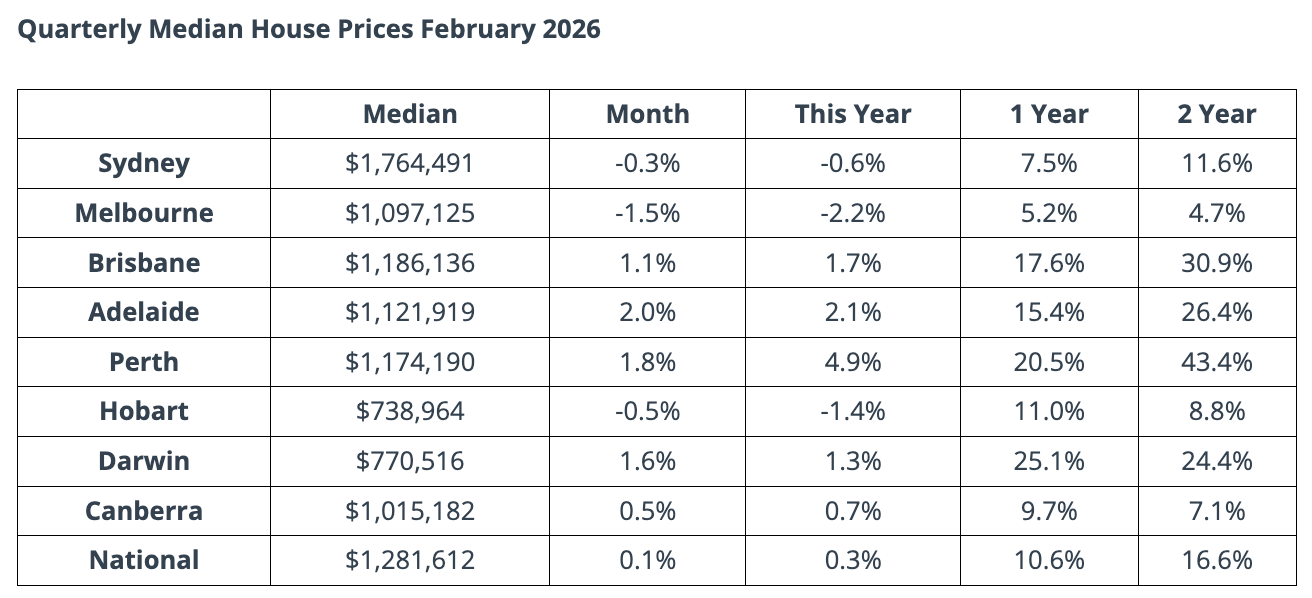Select the Sydney row label
This screenshot has width=1312, height=598.
(144, 163)
